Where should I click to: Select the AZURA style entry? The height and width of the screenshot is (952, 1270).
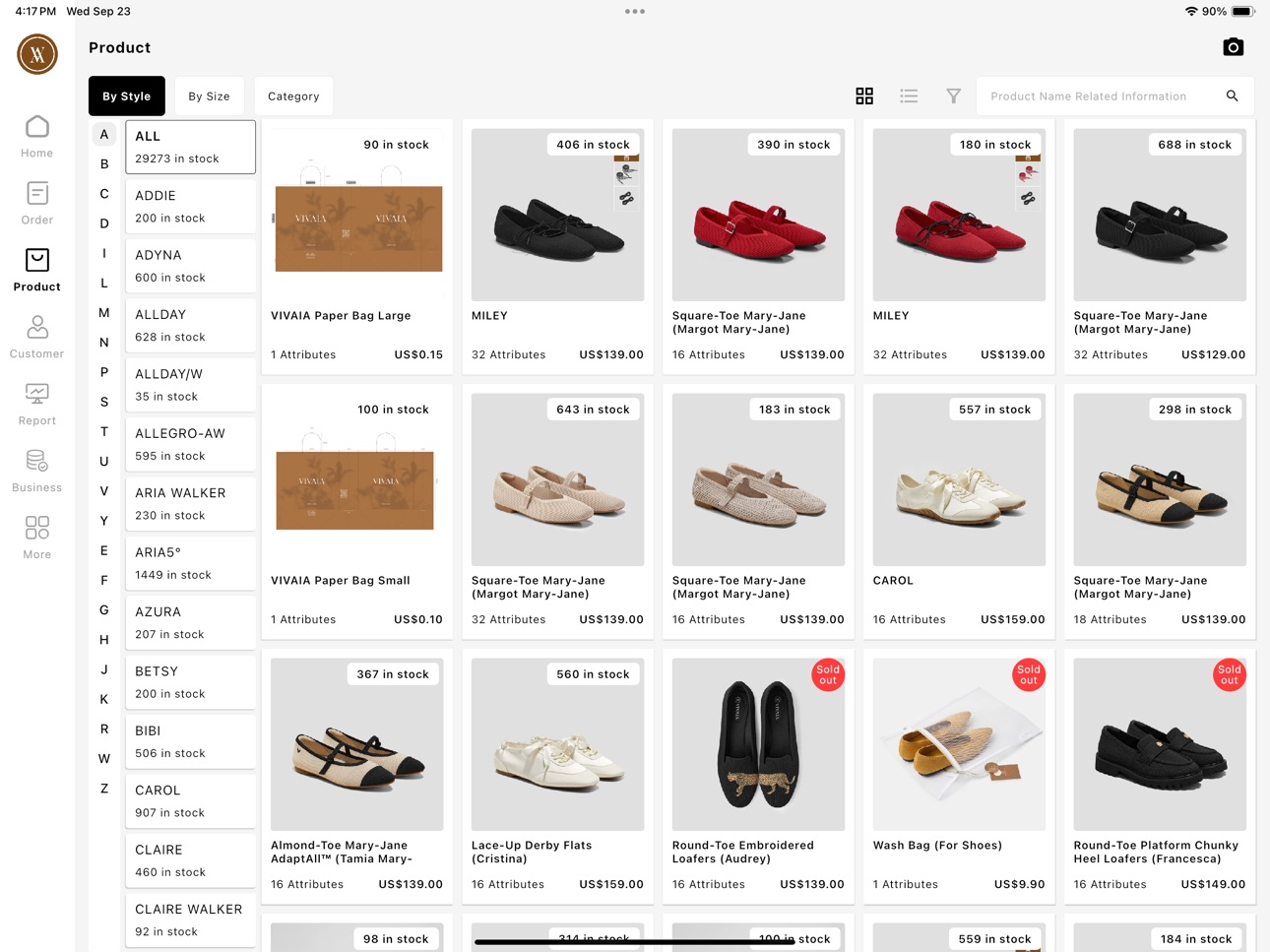coord(191,622)
